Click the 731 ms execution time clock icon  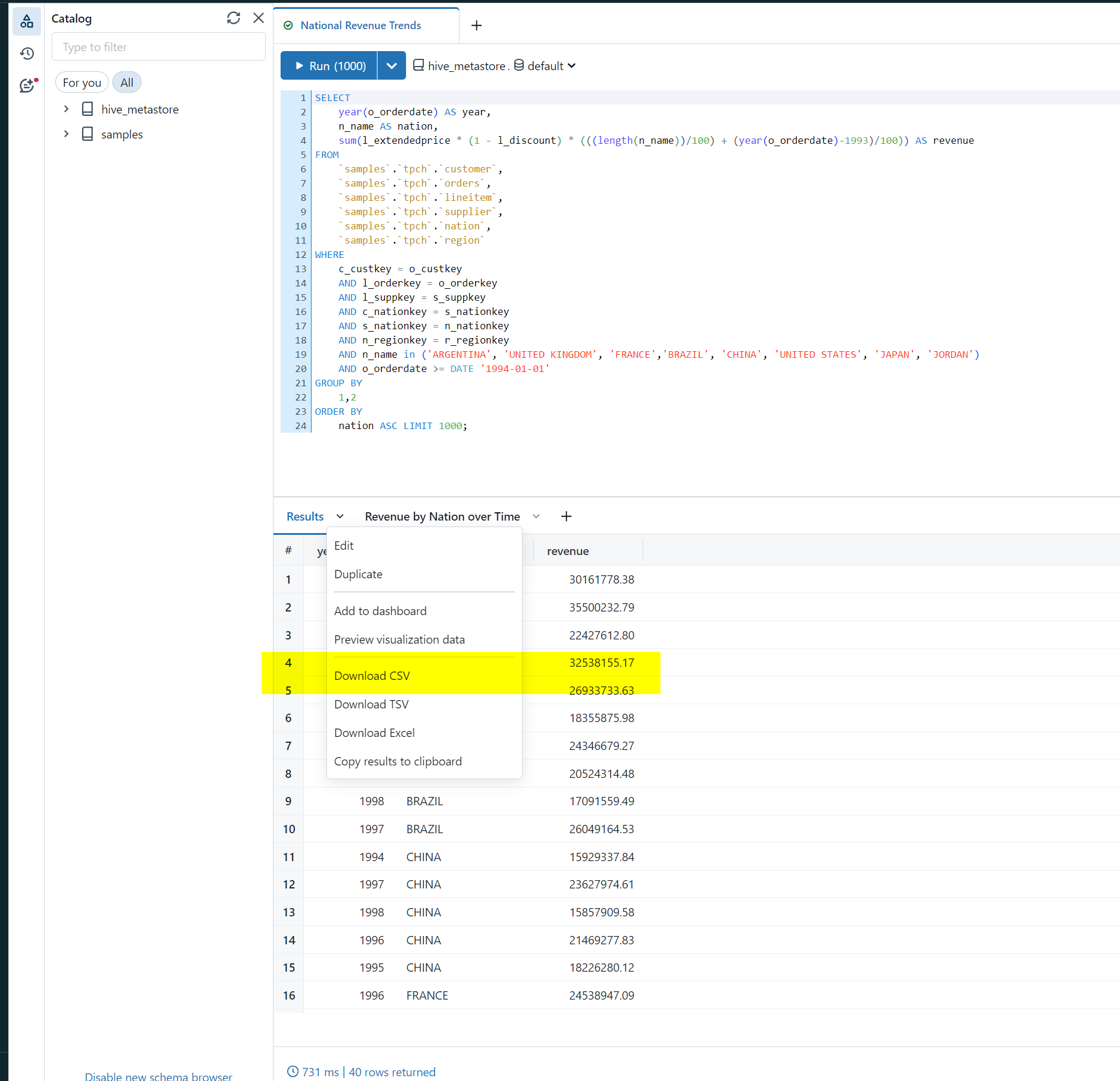(292, 1071)
